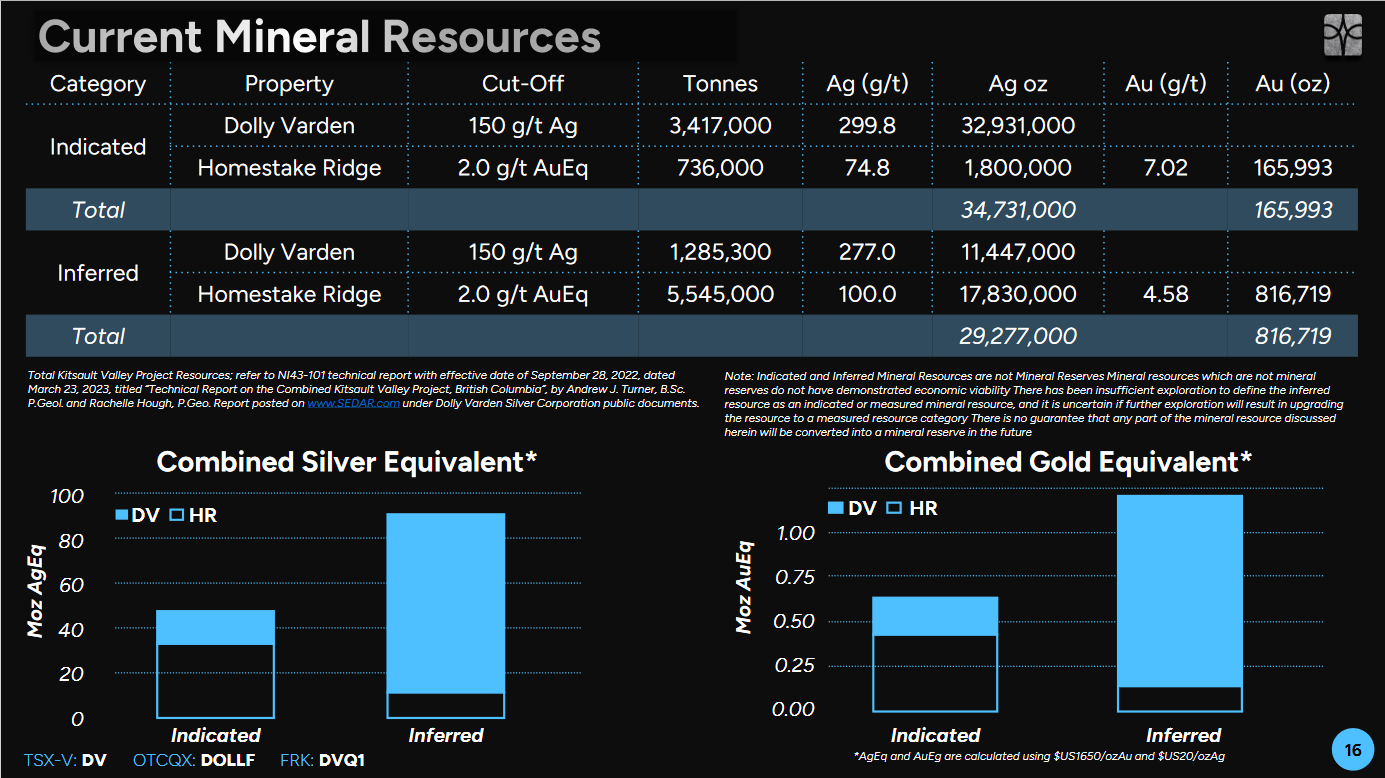Open the www.SEDAR.com link
The height and width of the screenshot is (778, 1385).
point(355,403)
